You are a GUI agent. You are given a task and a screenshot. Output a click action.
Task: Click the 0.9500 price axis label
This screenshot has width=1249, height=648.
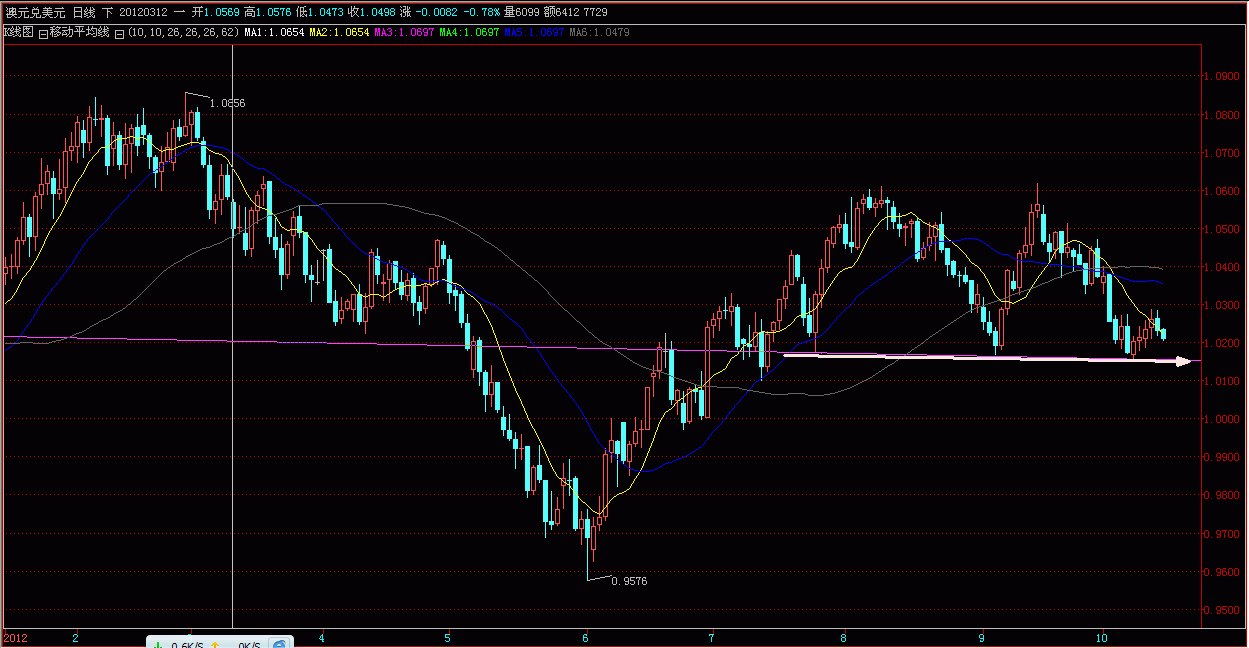pyautogui.click(x=1222, y=610)
